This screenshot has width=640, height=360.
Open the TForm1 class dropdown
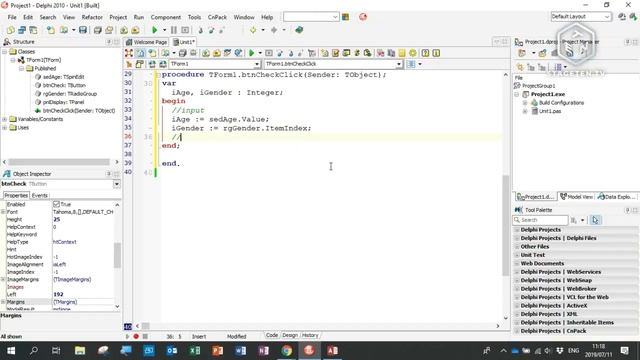[x=257, y=64]
